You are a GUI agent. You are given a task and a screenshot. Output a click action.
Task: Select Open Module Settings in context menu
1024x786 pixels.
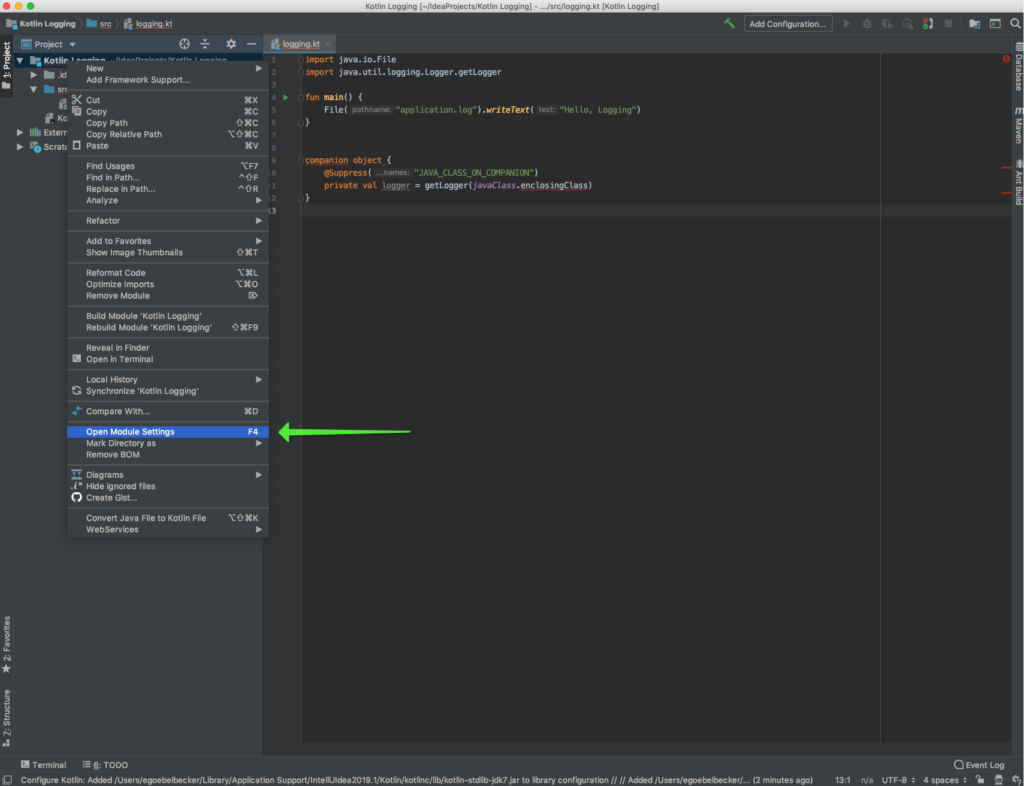[x=130, y=432]
